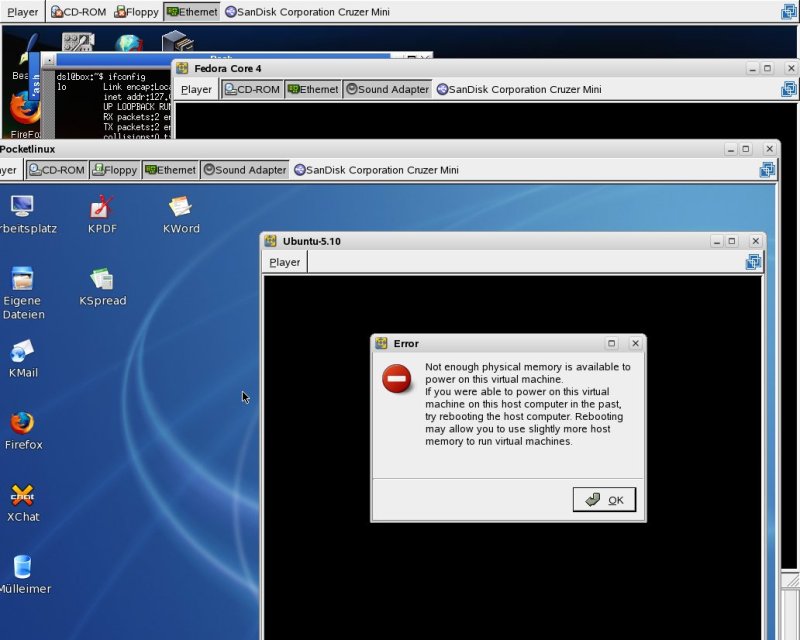800x640 pixels.
Task: Click the Ubuntu-5.10 window title bar
Action: tap(480, 241)
